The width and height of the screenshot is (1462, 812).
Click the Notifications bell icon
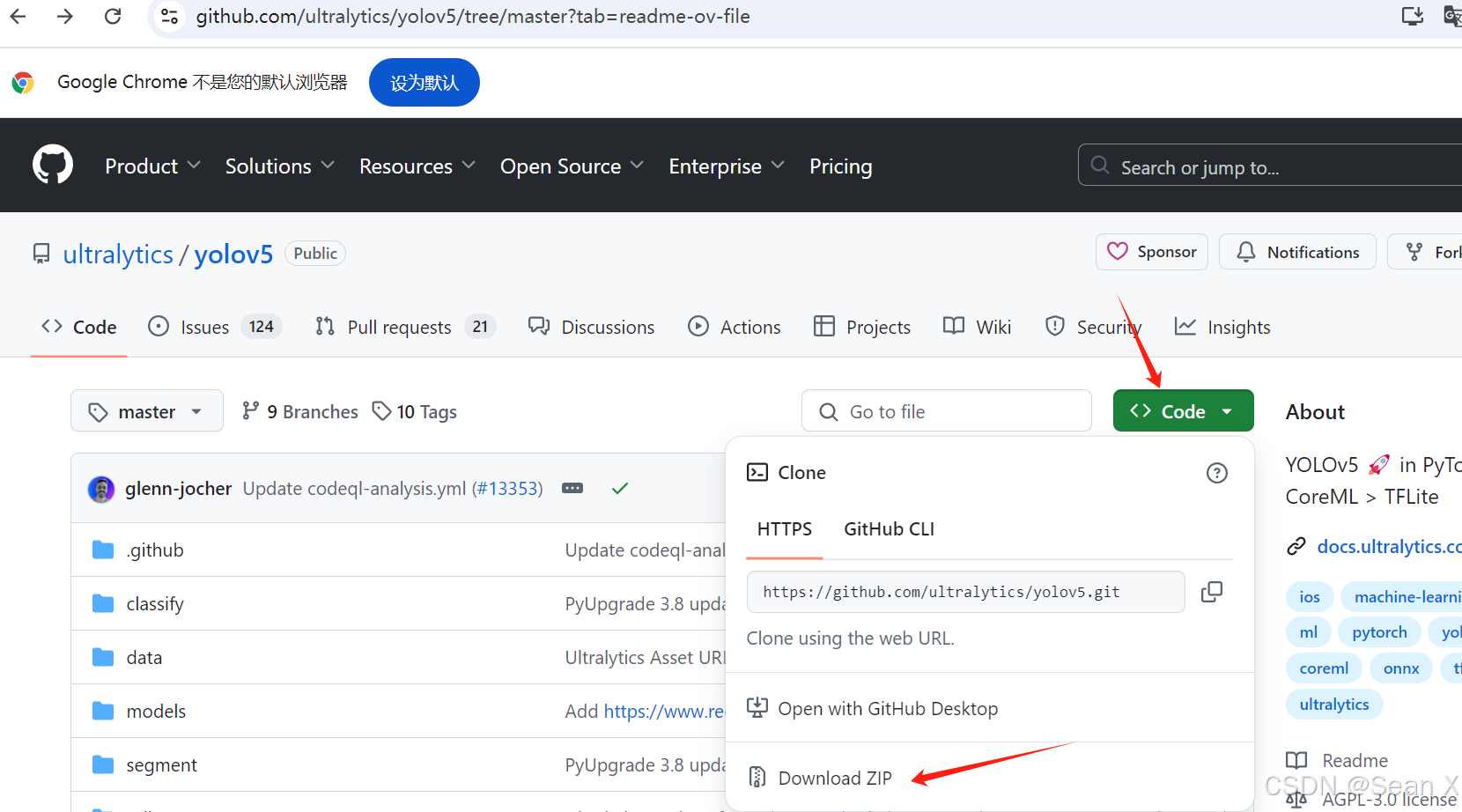click(x=1245, y=252)
